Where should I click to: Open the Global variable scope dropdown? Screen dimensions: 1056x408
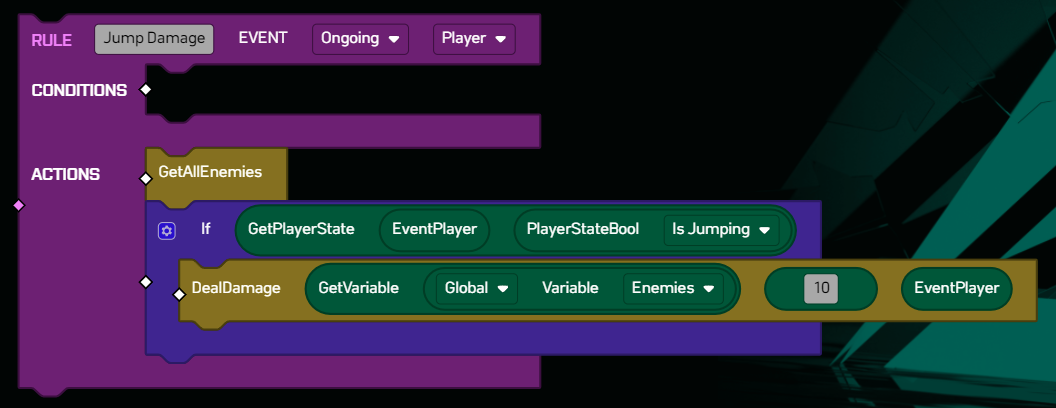tap(477, 288)
